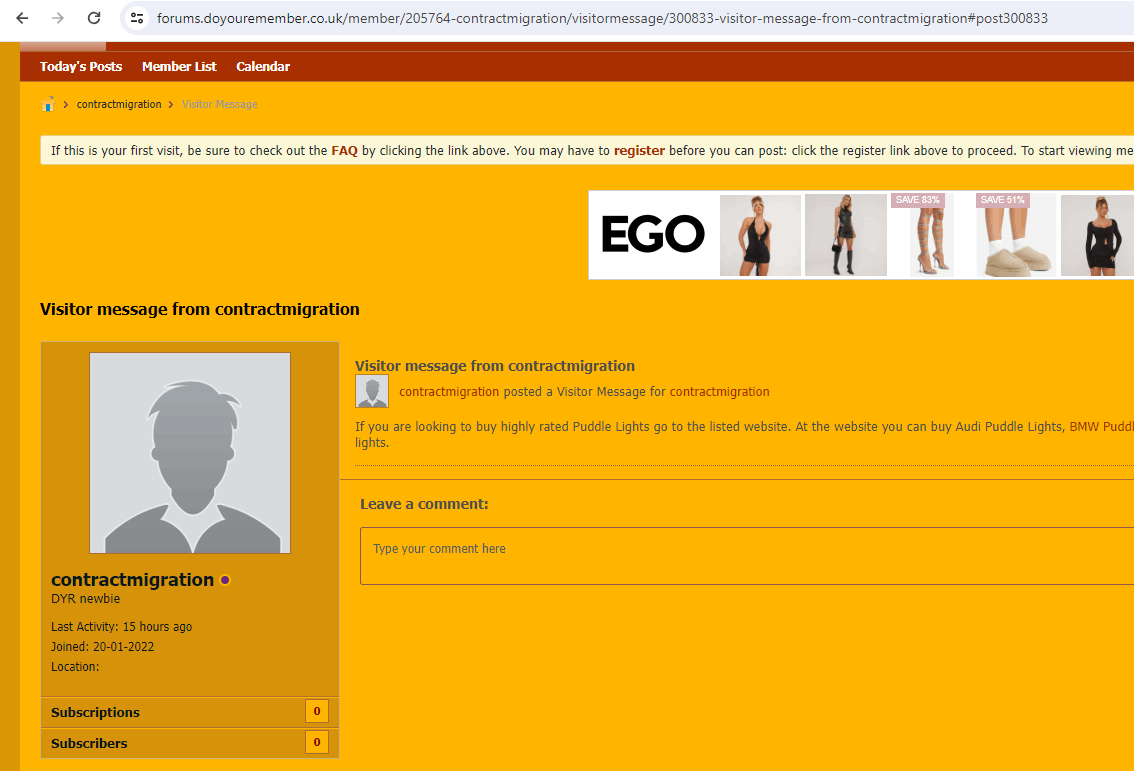1134x771 pixels.
Task: Open poster contractmigration link in message
Action: point(449,392)
